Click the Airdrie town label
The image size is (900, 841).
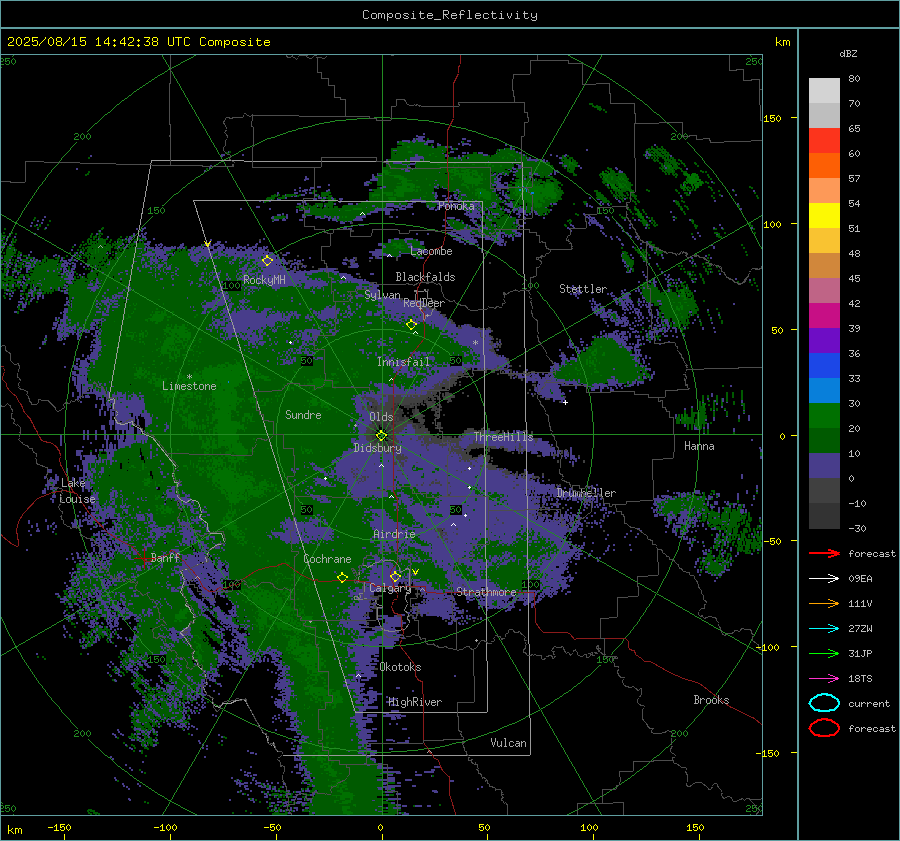(x=394, y=534)
